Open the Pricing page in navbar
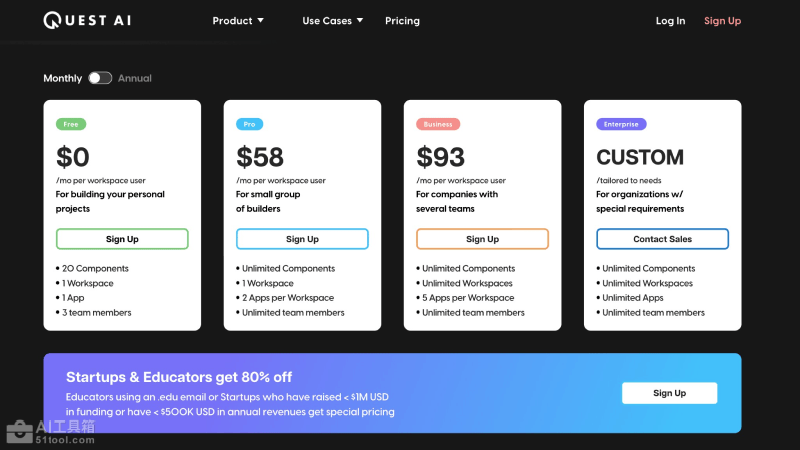The image size is (800, 450). pos(402,21)
